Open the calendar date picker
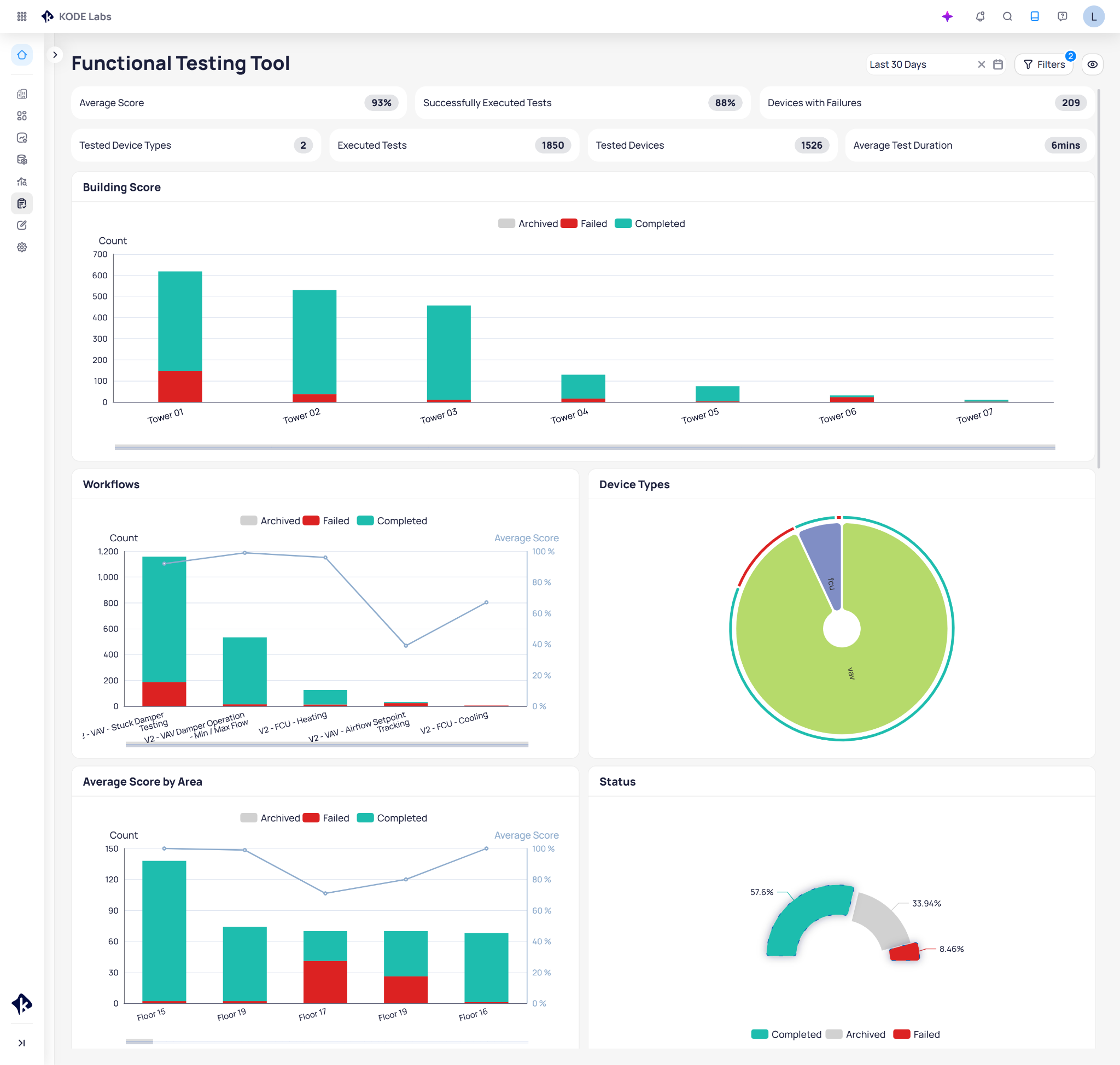The width and height of the screenshot is (1120, 1065). coord(996,64)
